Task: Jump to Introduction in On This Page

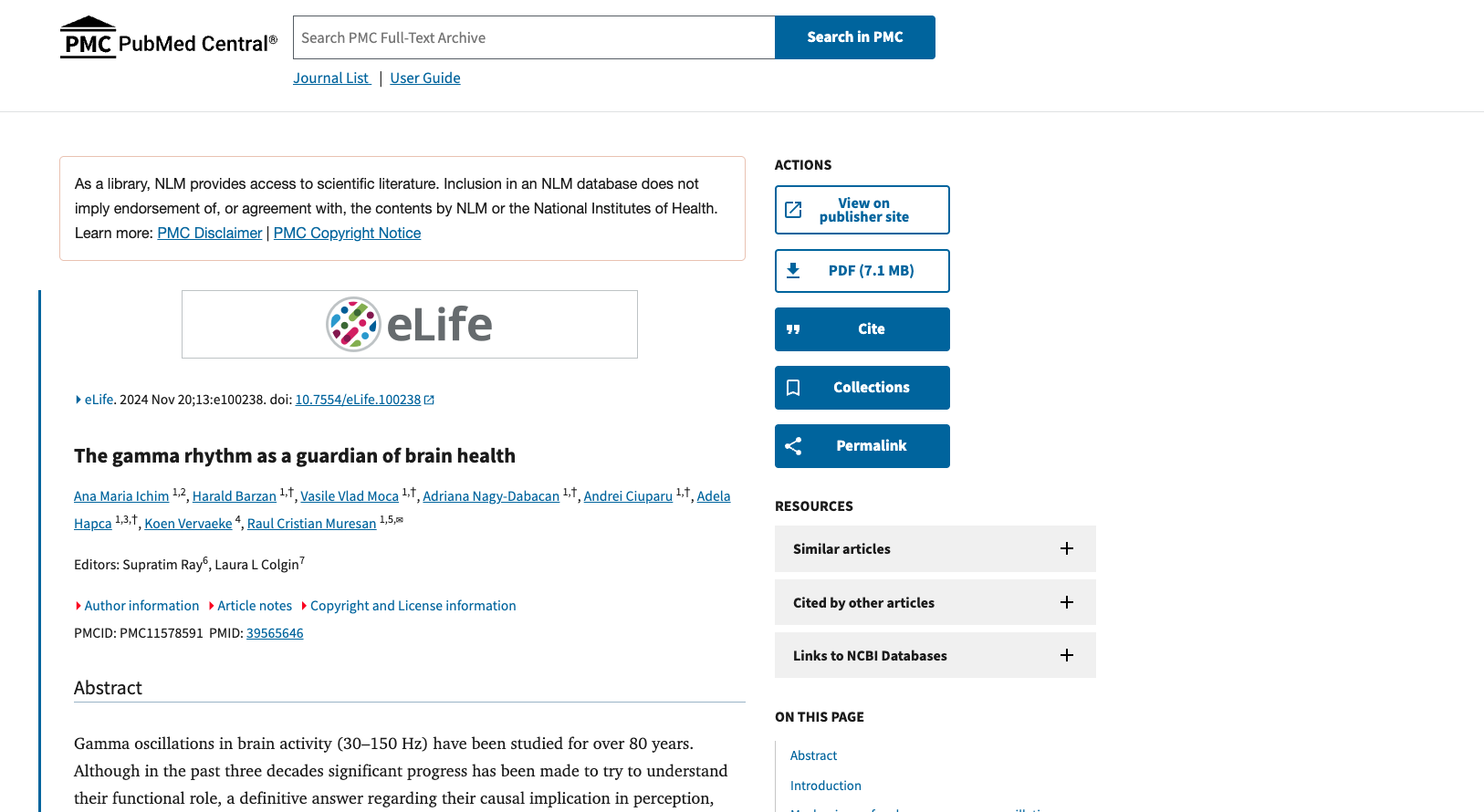Action: (x=826, y=786)
